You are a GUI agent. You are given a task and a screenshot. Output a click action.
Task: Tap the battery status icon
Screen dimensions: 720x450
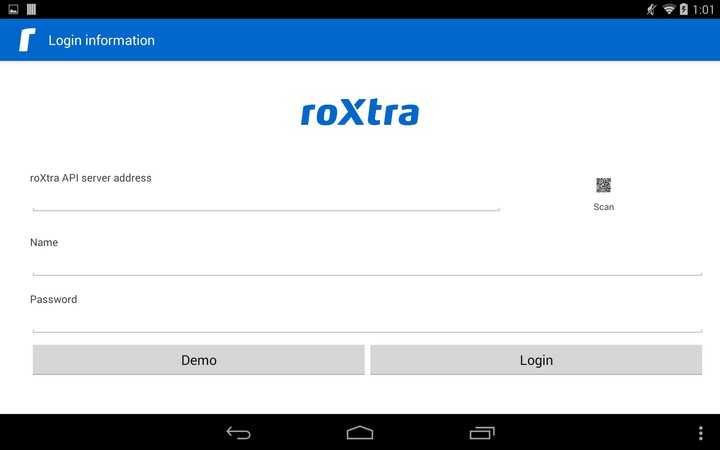point(684,9)
